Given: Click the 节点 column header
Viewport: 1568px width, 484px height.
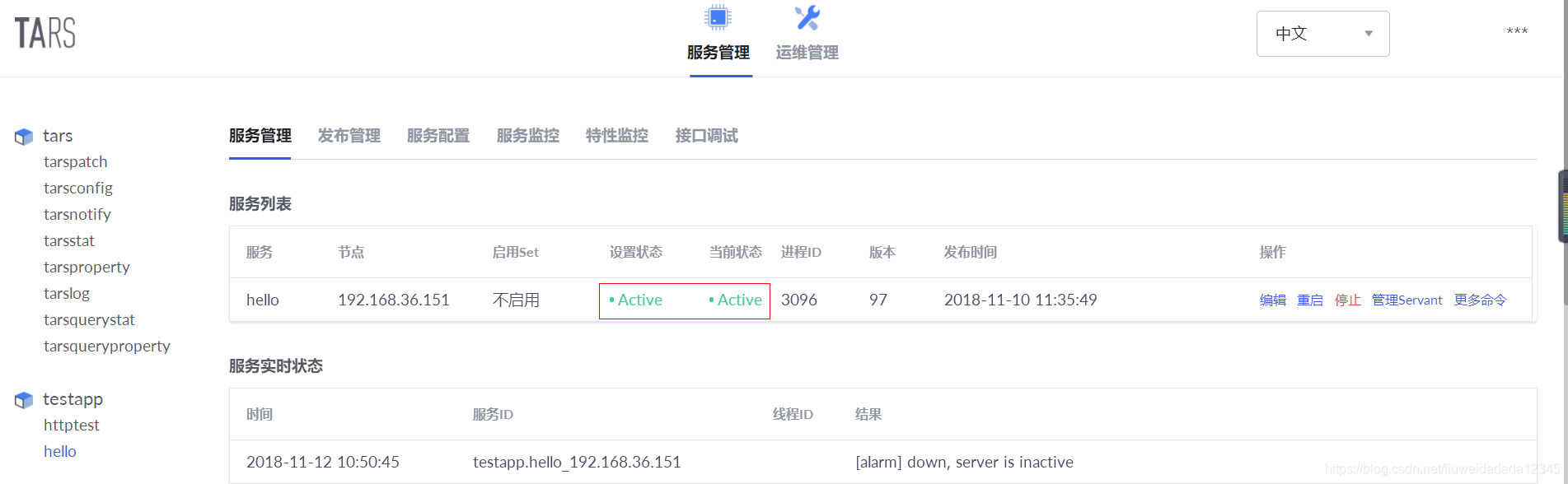Looking at the screenshot, I should click(351, 253).
